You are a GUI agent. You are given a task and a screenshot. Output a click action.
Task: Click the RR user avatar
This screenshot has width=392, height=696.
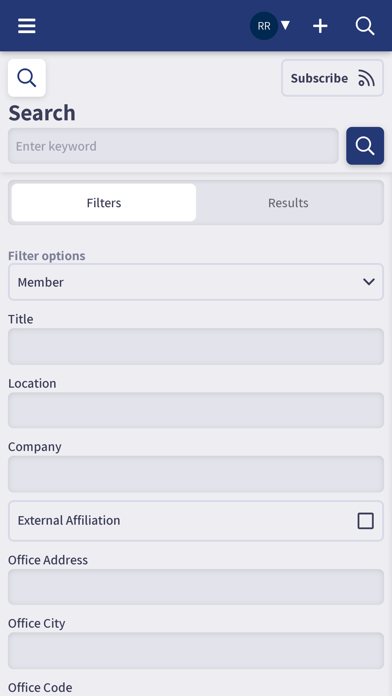click(x=264, y=26)
